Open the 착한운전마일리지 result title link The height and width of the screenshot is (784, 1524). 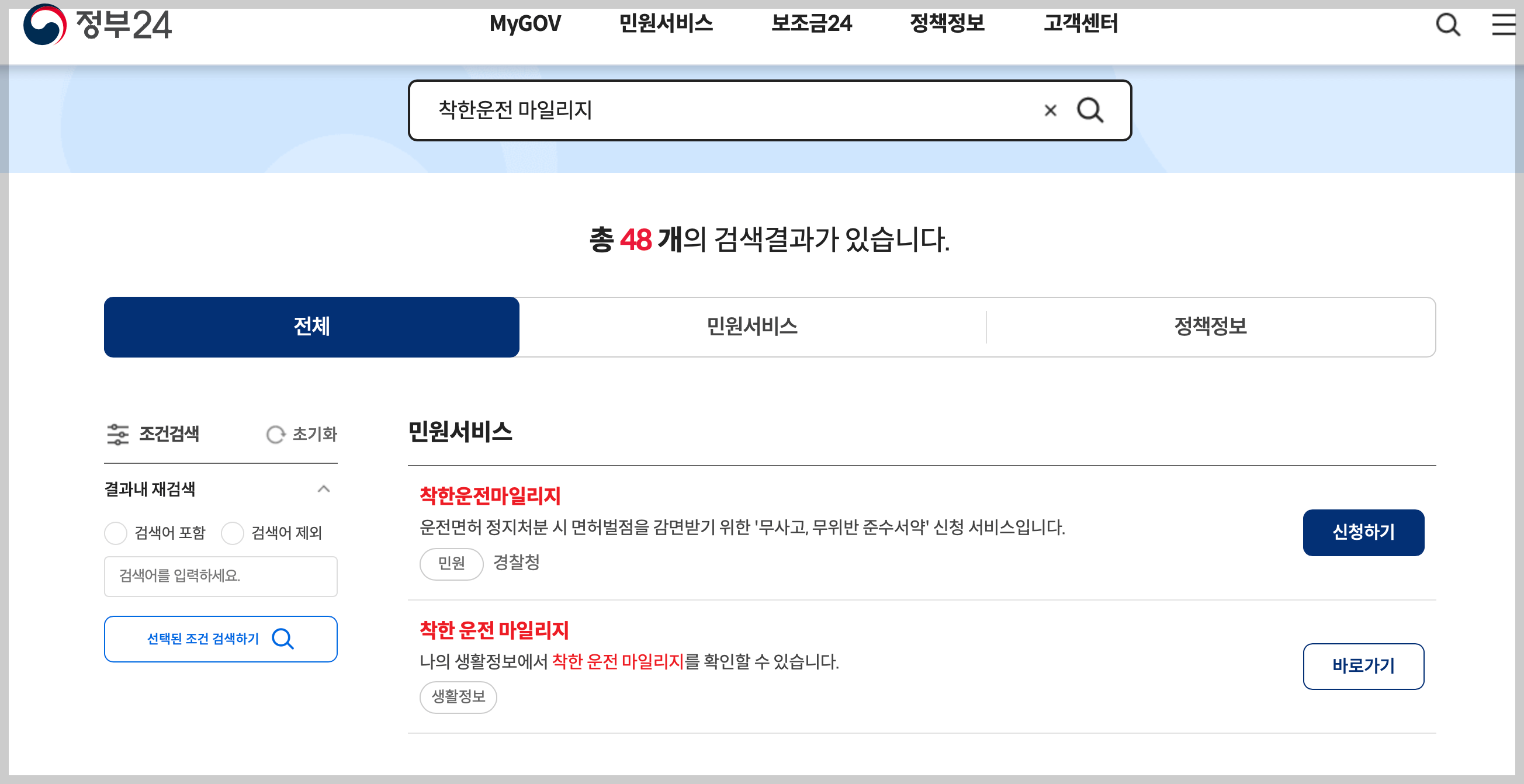(x=490, y=495)
